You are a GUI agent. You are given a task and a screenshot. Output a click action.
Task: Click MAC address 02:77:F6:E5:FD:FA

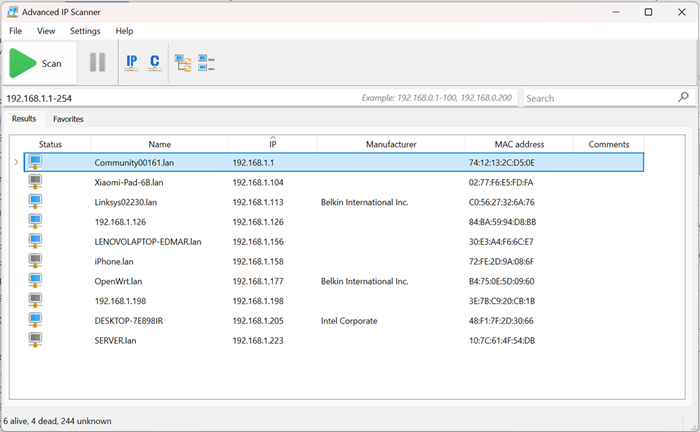pos(500,182)
